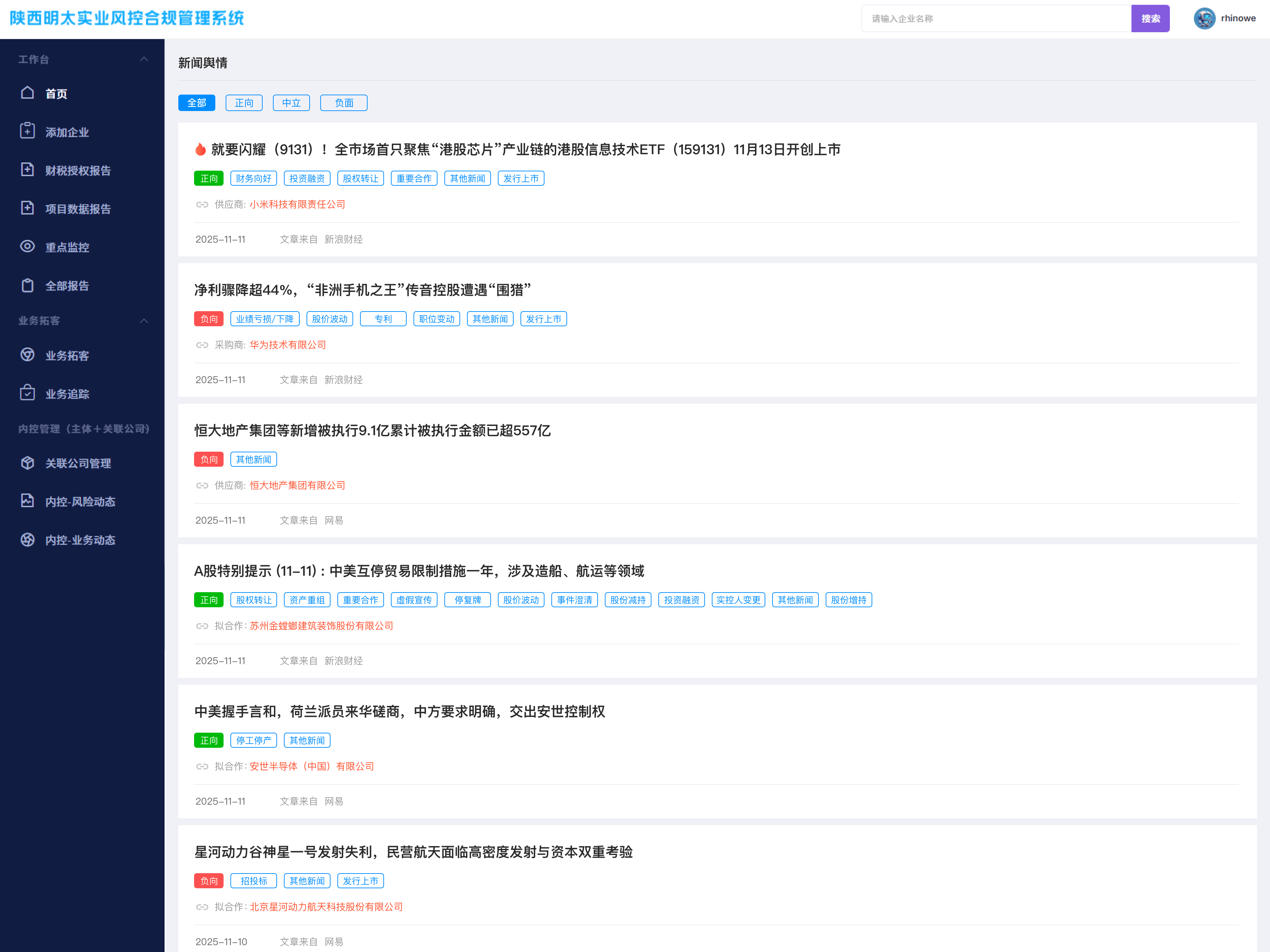
Task: Click the 全部报告 clipboard icon
Action: (27, 285)
